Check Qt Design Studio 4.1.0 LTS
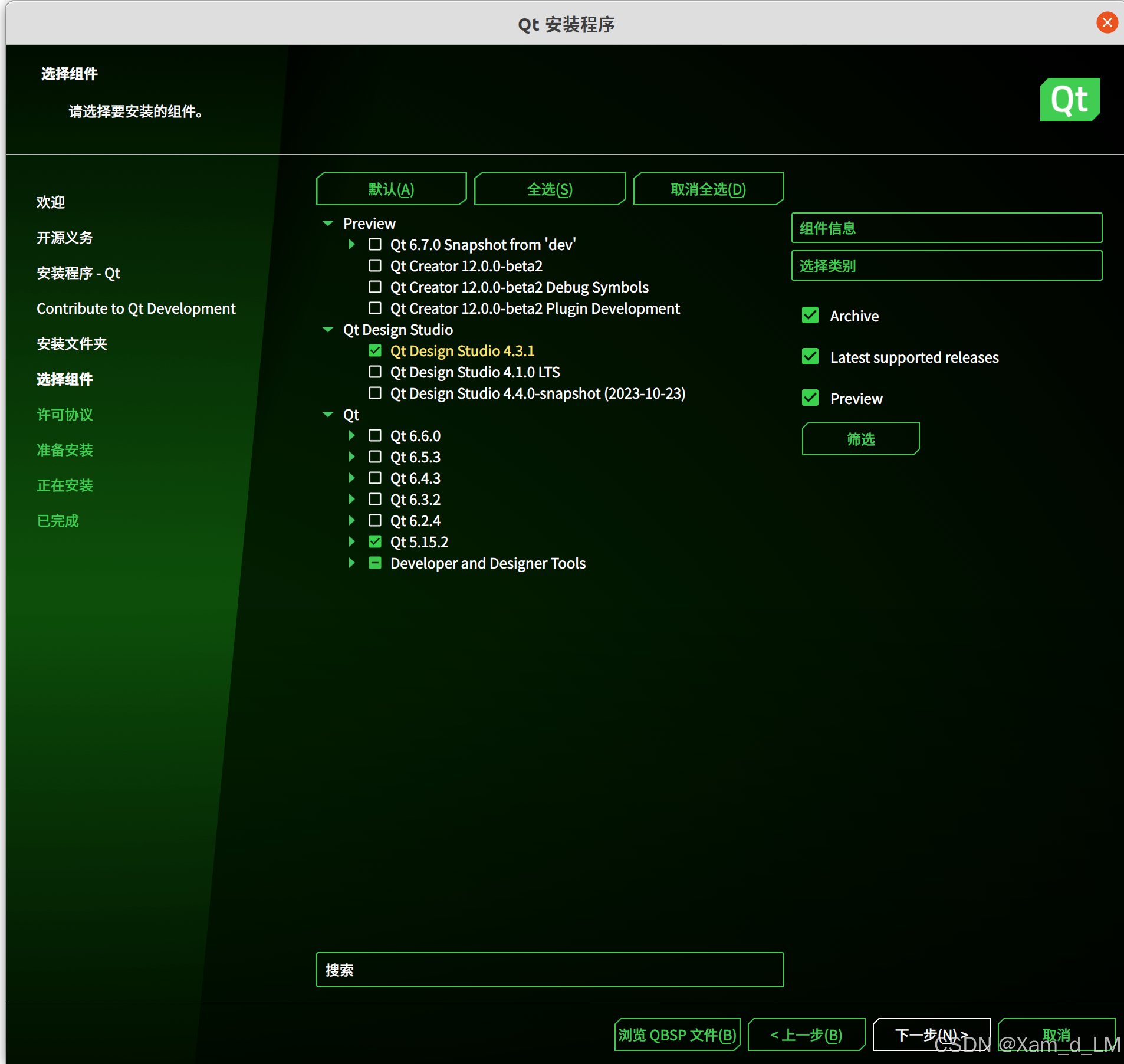This screenshot has height=1064, width=1124. point(375,372)
